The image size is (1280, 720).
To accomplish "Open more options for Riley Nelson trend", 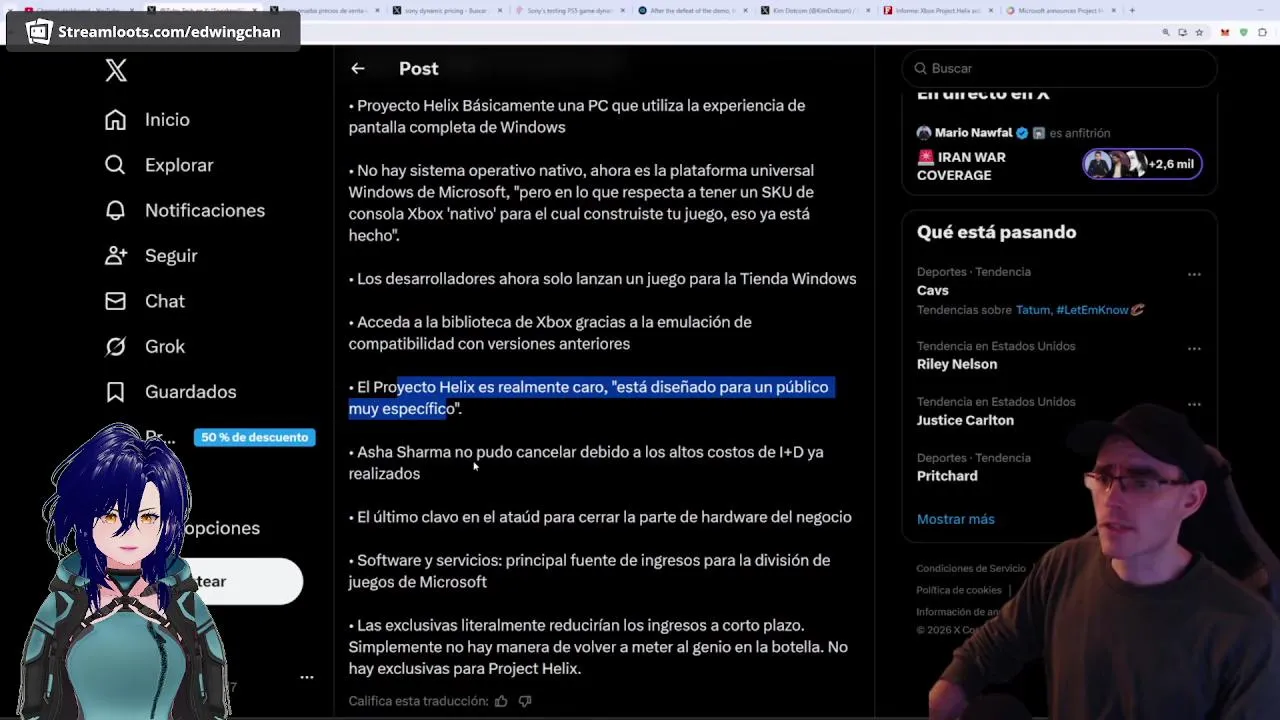I will point(1194,348).
